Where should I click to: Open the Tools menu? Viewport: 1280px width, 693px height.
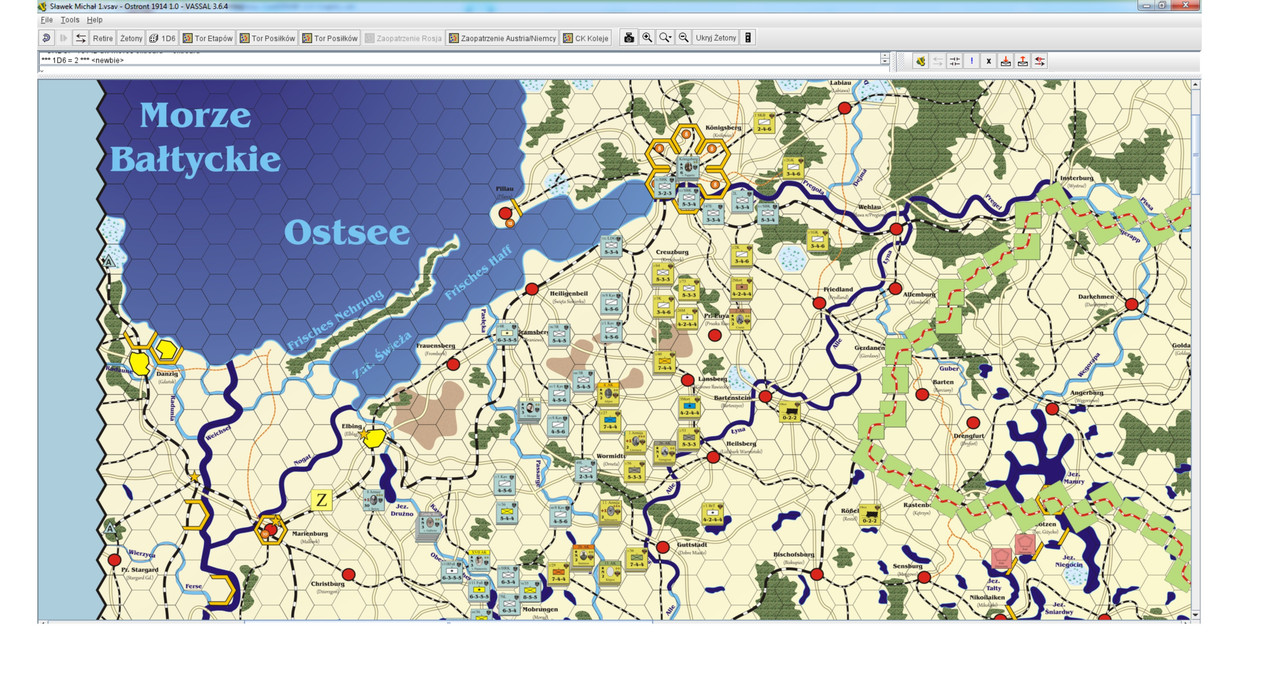(70, 20)
